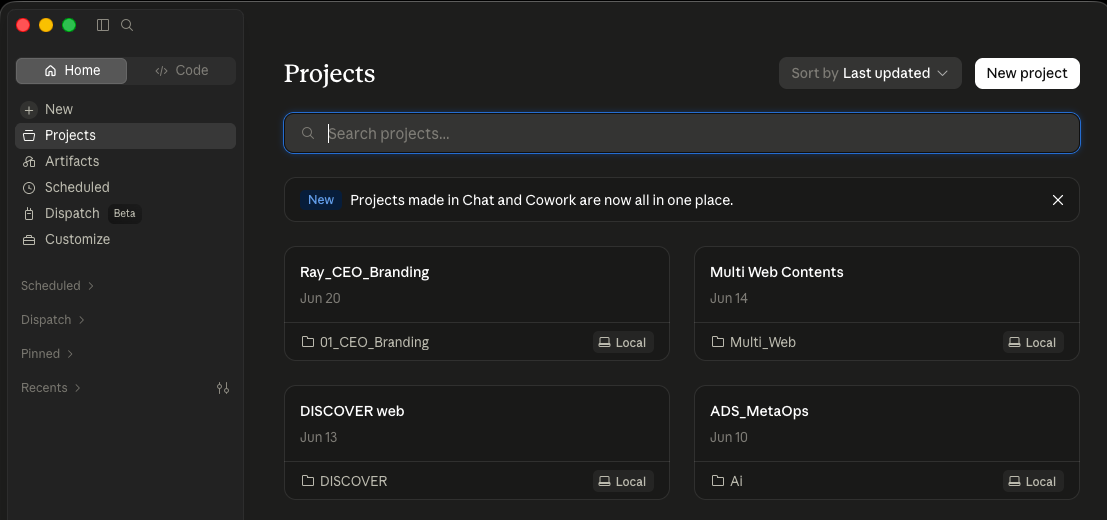
Task: Expand the Pinned section
Action: 47,353
